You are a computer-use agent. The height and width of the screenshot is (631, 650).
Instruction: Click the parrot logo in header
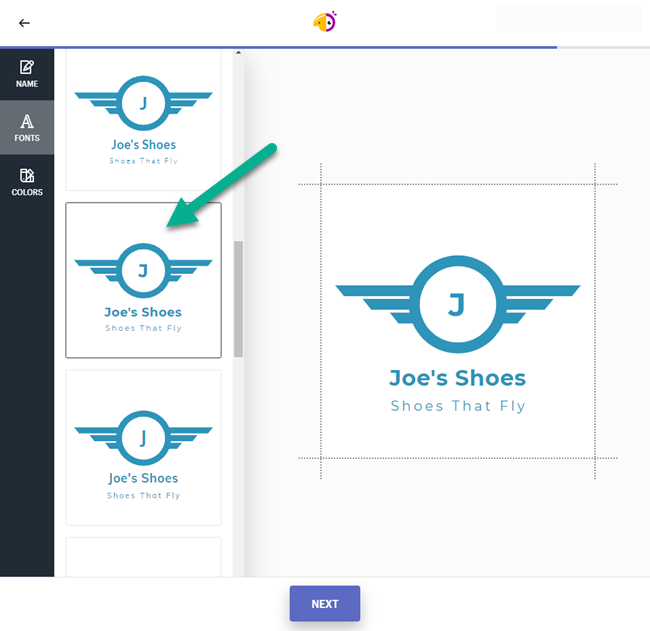click(x=324, y=22)
